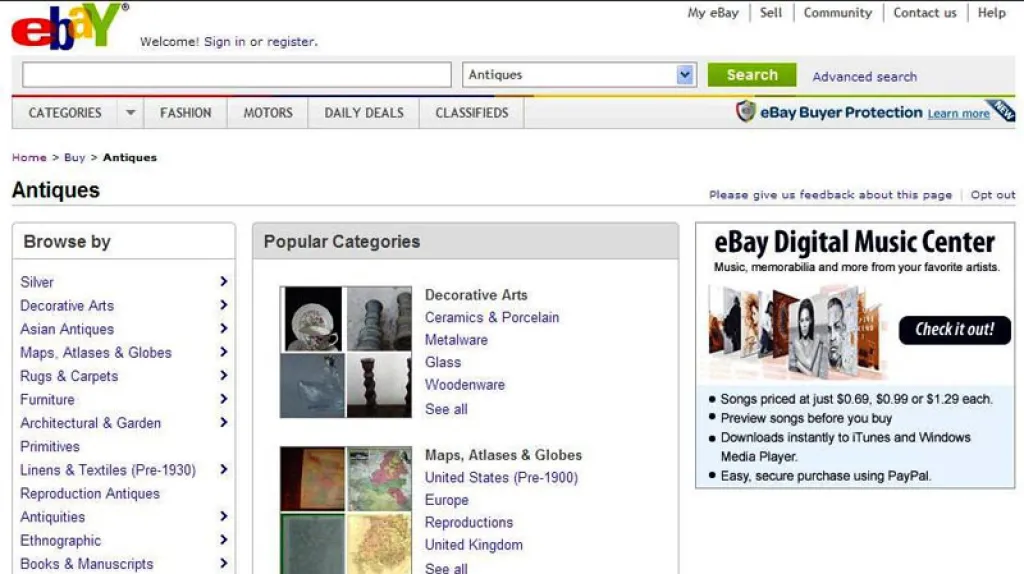1024x574 pixels.
Task: Click the register link
Action: point(291,41)
